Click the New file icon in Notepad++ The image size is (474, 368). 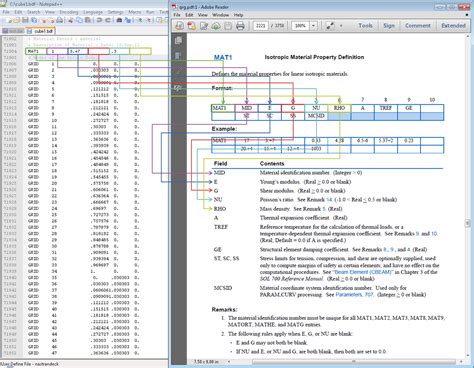pos(9,20)
